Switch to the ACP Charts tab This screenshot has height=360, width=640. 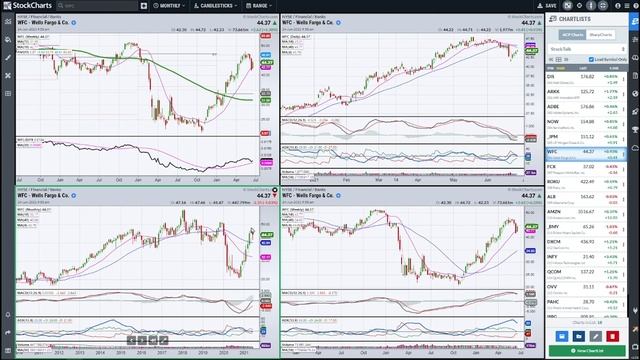tap(572, 35)
